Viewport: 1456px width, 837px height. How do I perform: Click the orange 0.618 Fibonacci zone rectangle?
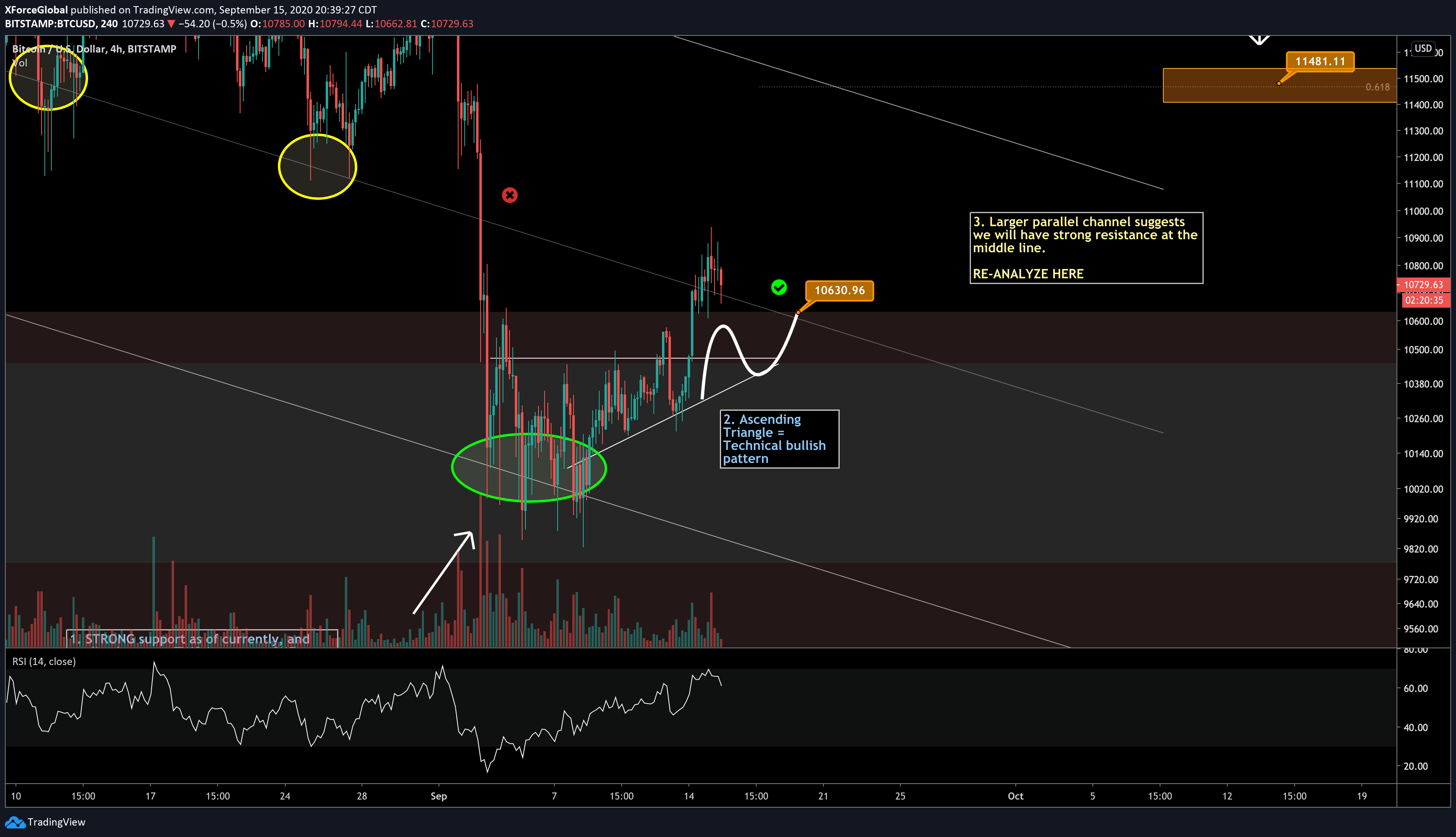(1280, 85)
